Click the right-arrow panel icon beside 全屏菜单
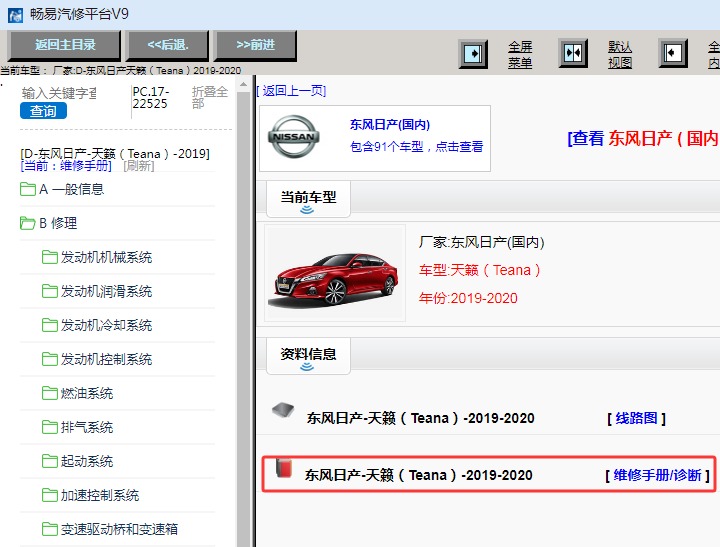The image size is (720, 547). pos(473,54)
